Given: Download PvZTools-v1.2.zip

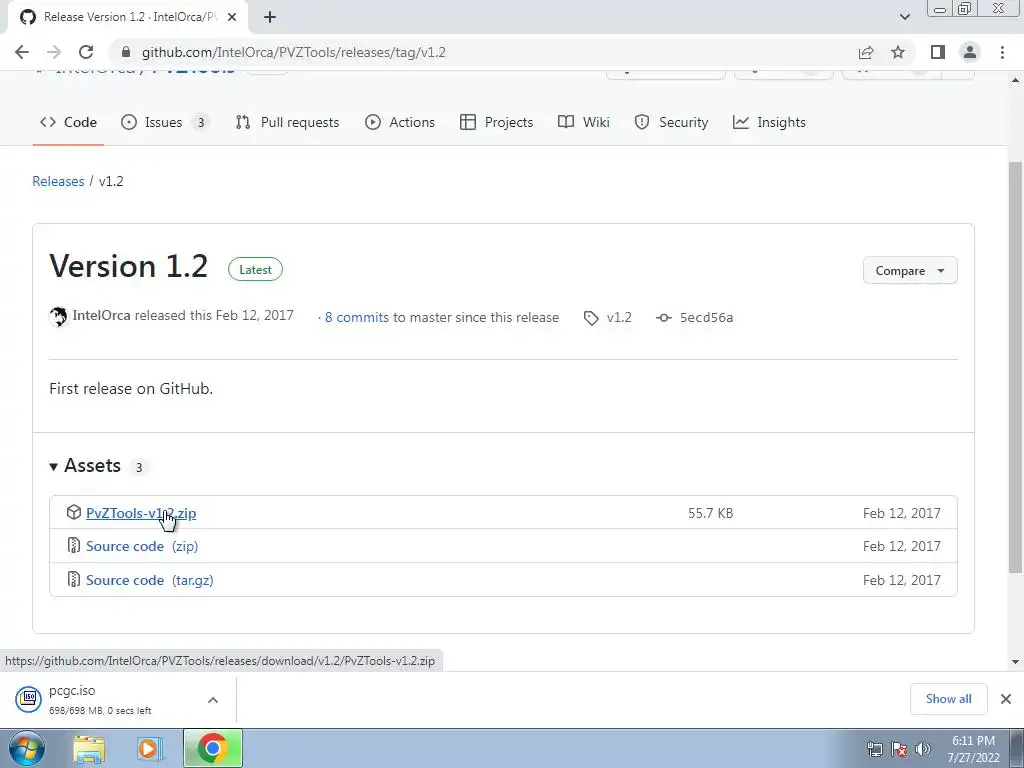Looking at the screenshot, I should click(141, 513).
